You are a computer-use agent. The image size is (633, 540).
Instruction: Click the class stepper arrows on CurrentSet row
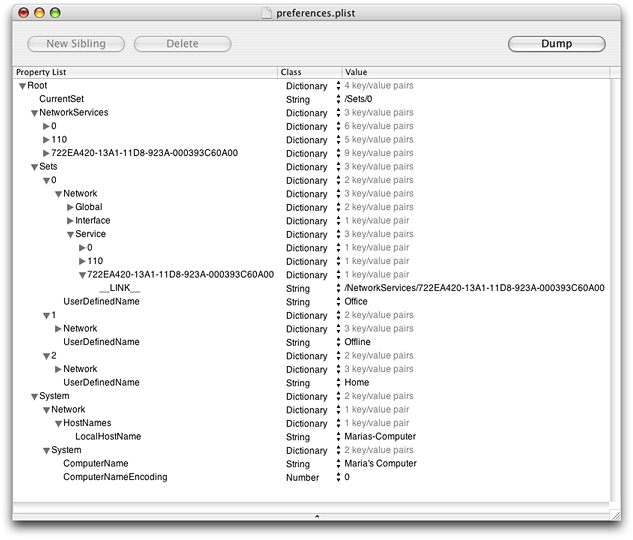point(337,100)
